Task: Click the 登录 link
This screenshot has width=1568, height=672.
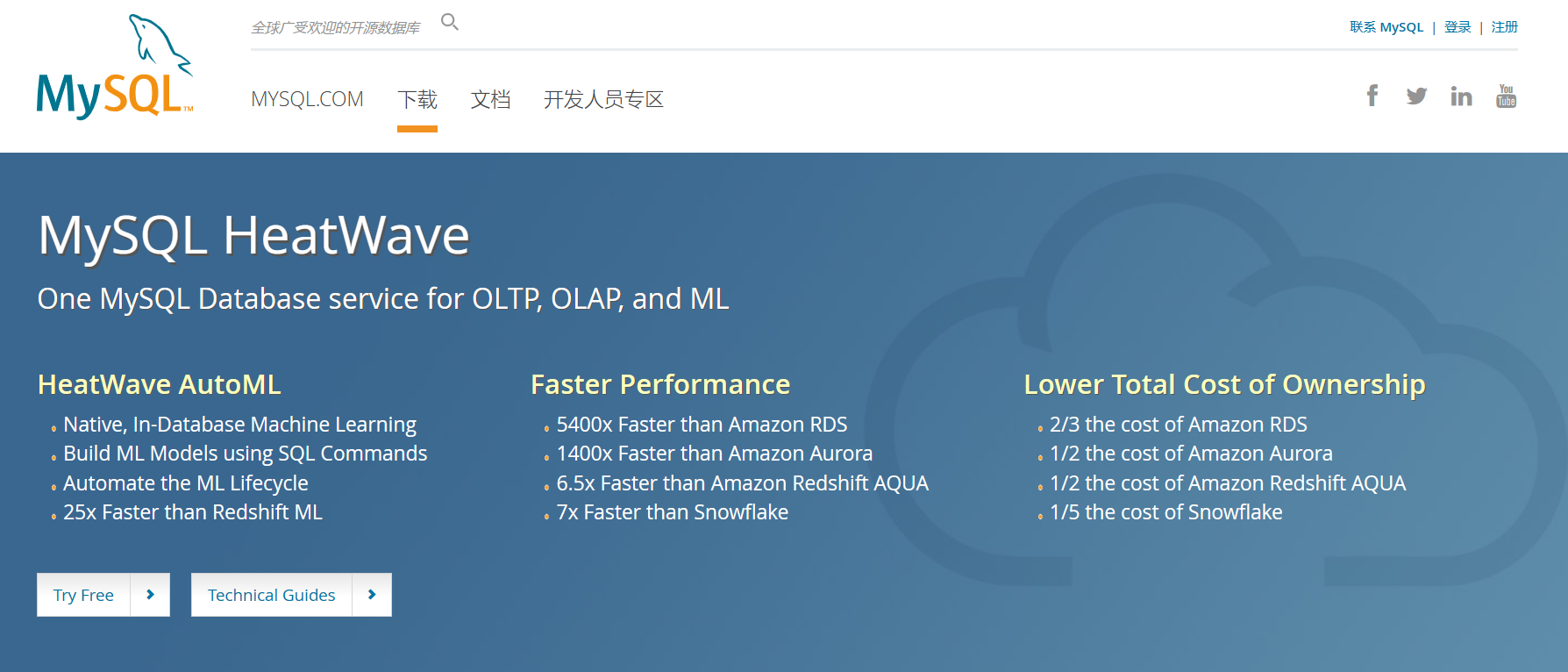Action: click(x=1458, y=26)
